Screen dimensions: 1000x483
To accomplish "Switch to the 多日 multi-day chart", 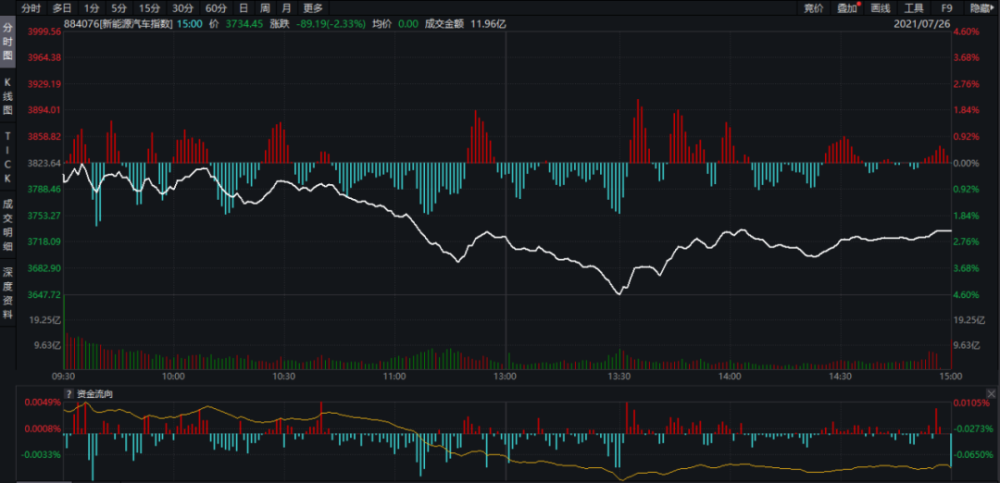I will pos(62,8).
